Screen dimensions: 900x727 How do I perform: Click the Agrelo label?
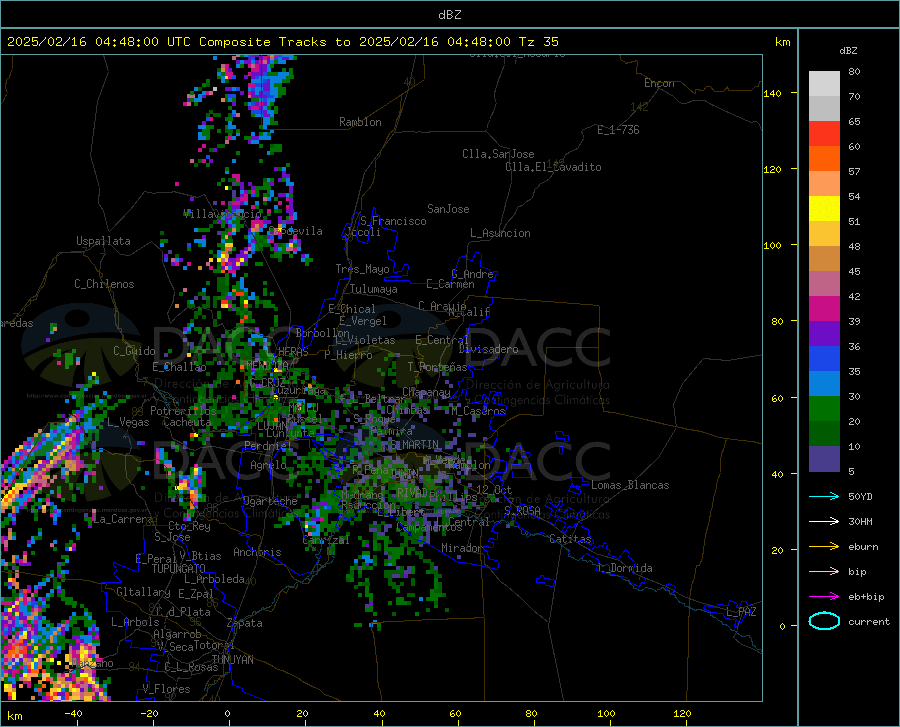[x=268, y=465]
